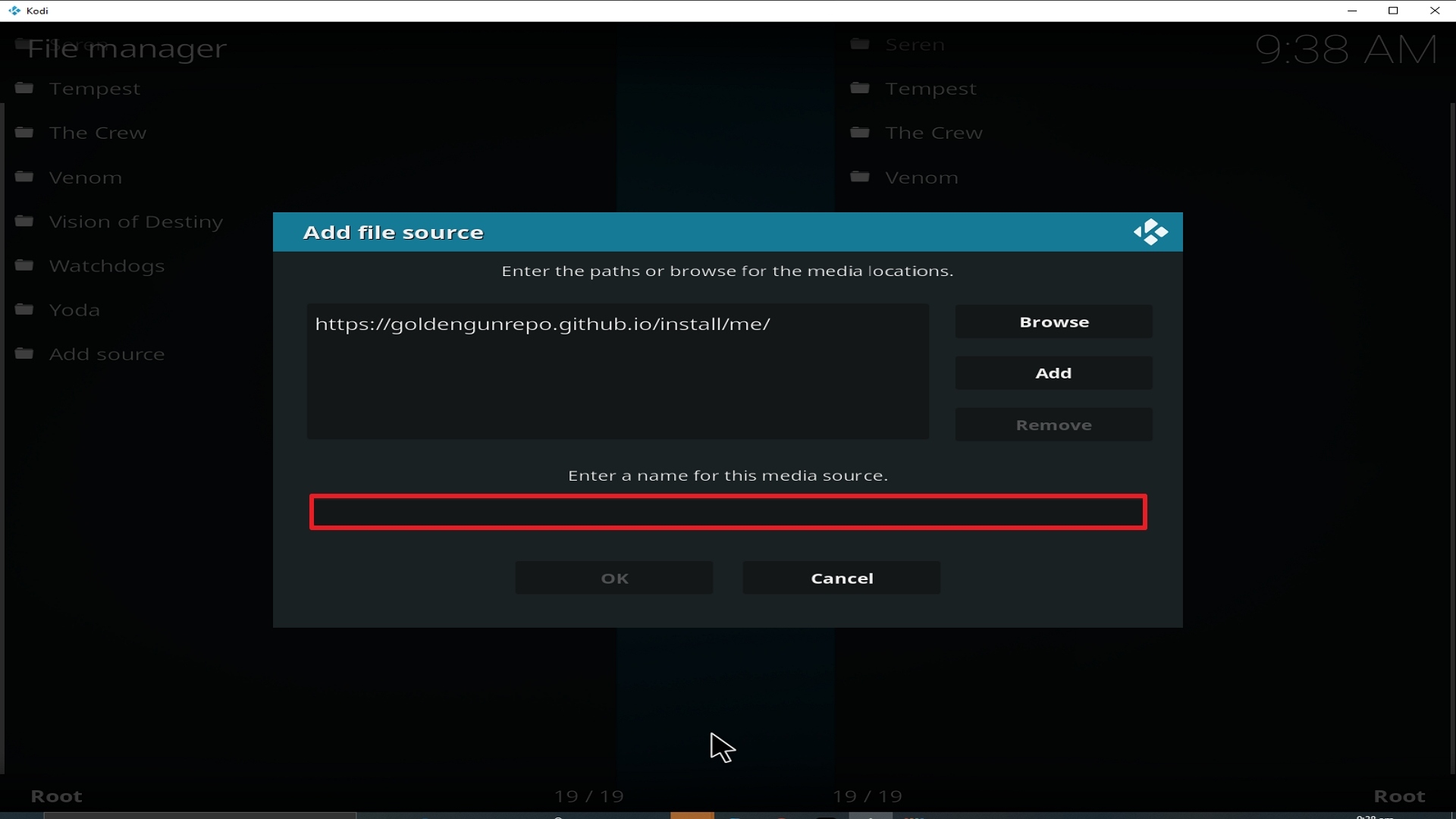
Task: Click the Tempest folder icon, left pane
Action: [24, 88]
